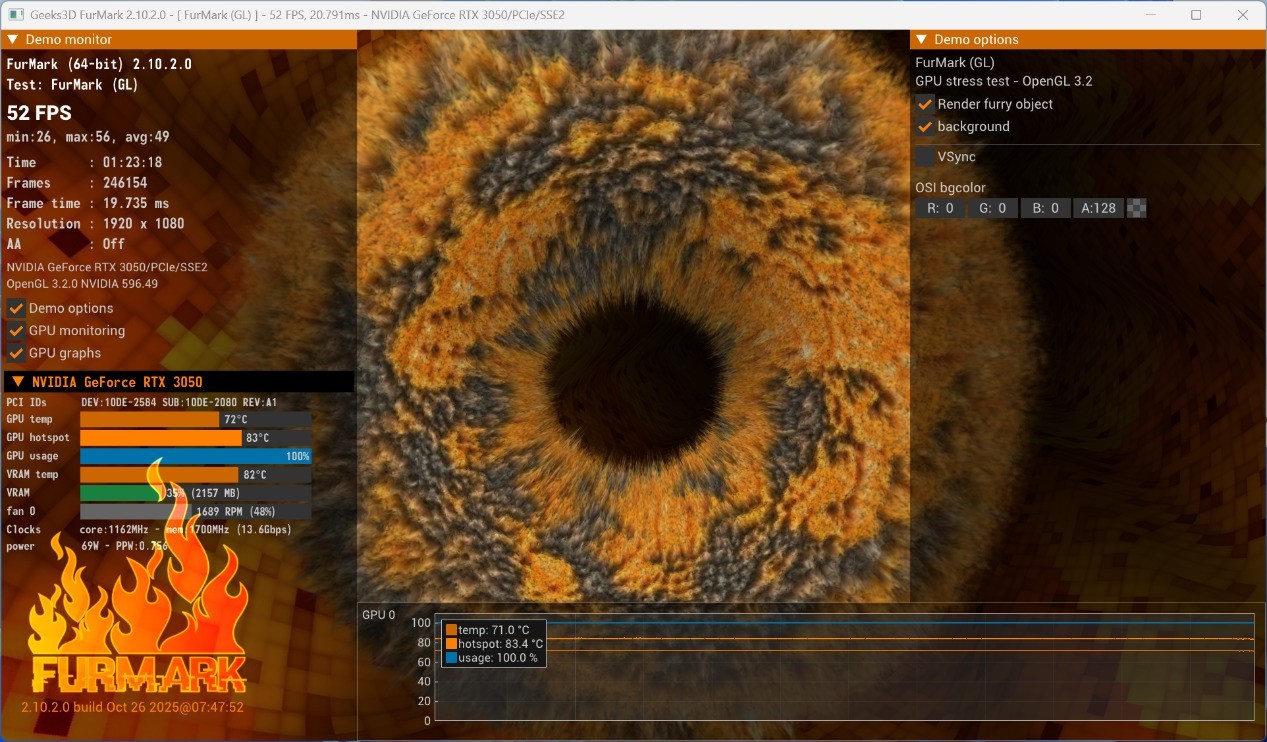Click the R: 0 color field
Image resolution: width=1267 pixels, height=742 pixels.
point(940,208)
